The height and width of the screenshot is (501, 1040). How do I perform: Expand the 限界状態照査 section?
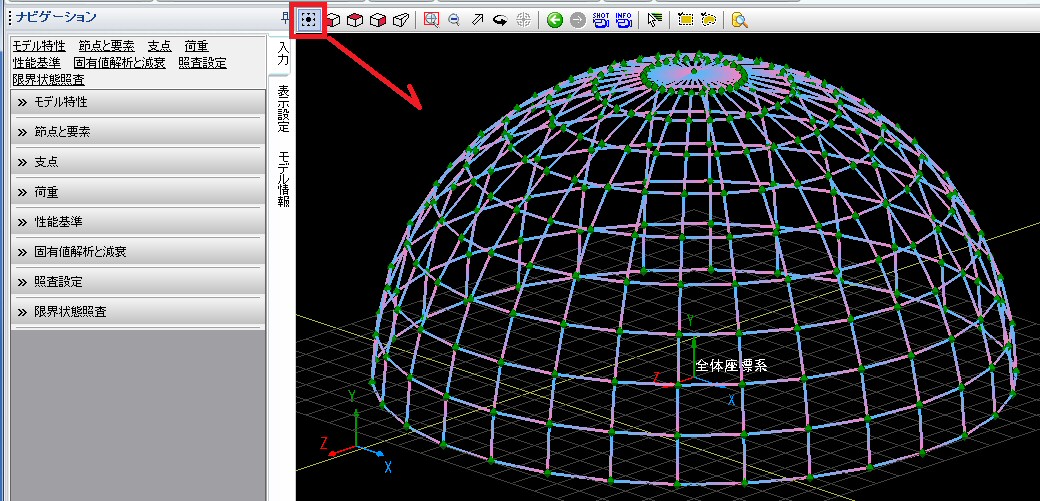coord(138,312)
